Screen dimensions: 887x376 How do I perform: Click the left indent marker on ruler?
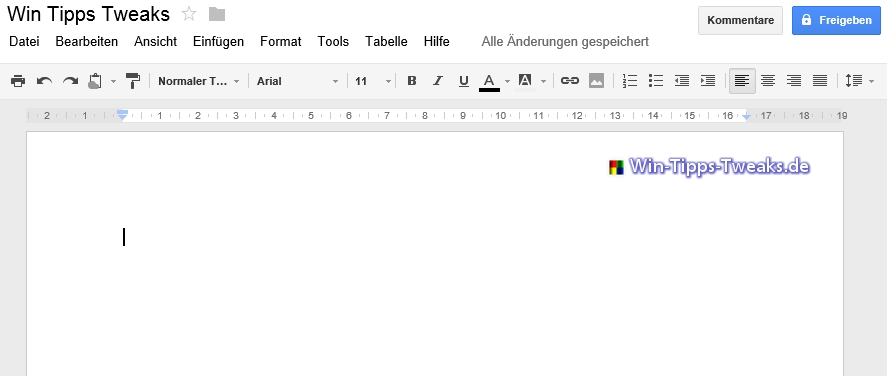pos(123,116)
